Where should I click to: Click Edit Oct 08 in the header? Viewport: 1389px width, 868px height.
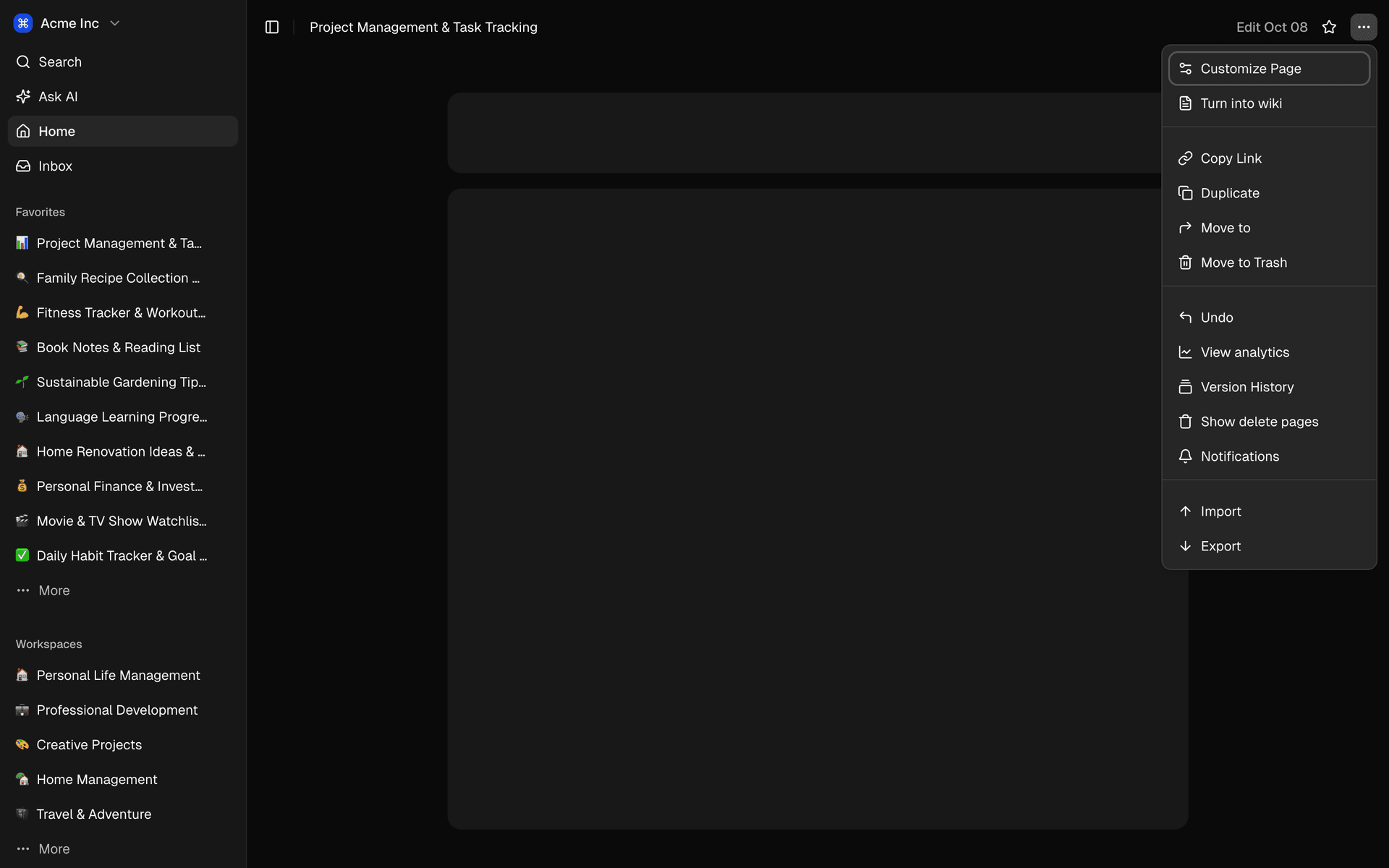1271,27
